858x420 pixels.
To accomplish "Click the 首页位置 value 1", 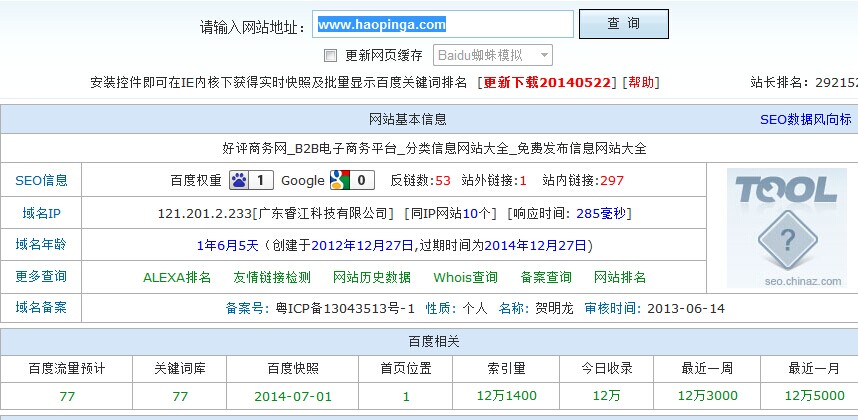I will point(406,396).
